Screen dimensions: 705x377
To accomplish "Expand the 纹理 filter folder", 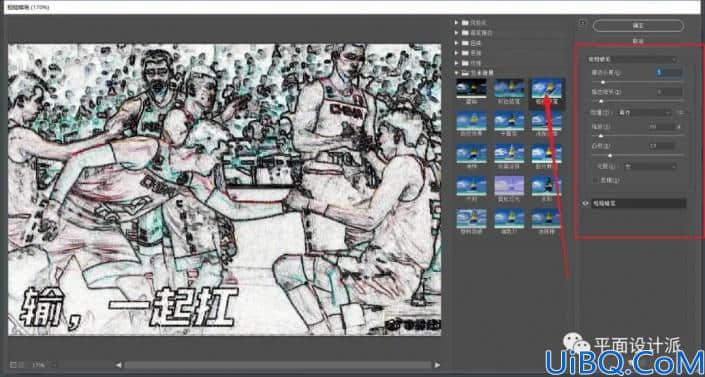I will 456,63.
